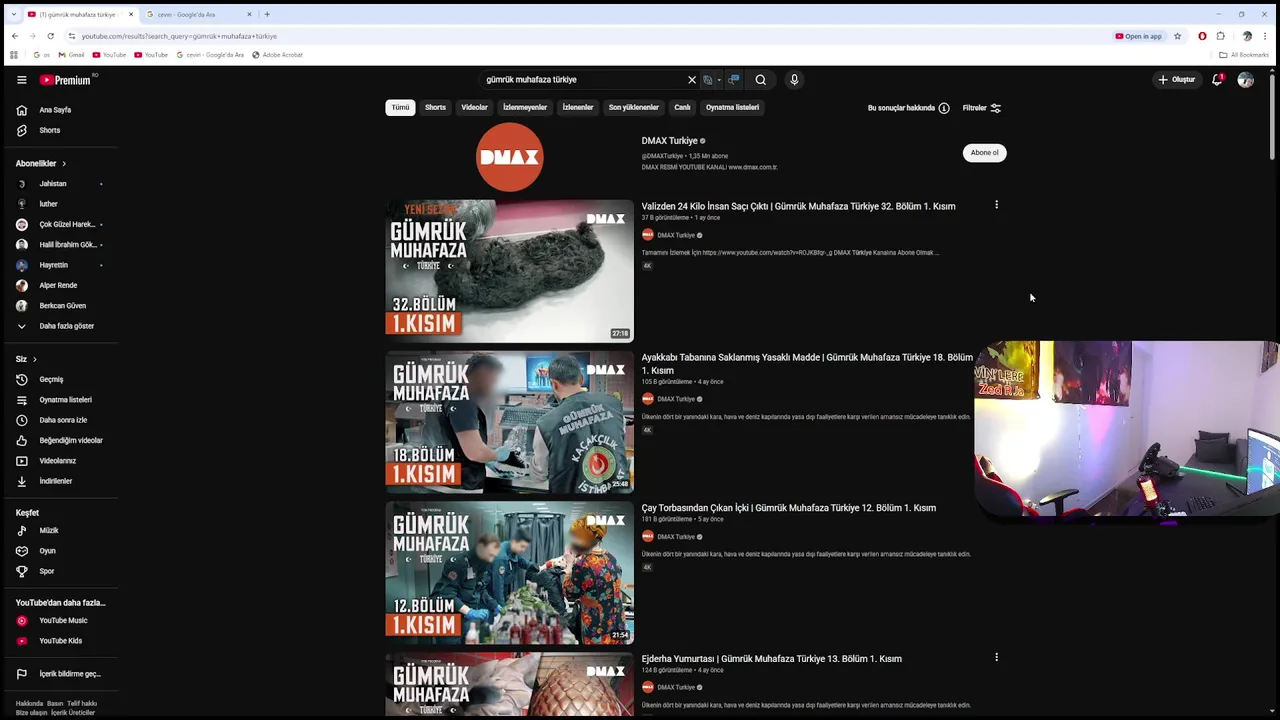Image resolution: width=1280 pixels, height=720 pixels.
Task: Open Shorts from the sidebar
Action: coord(50,130)
